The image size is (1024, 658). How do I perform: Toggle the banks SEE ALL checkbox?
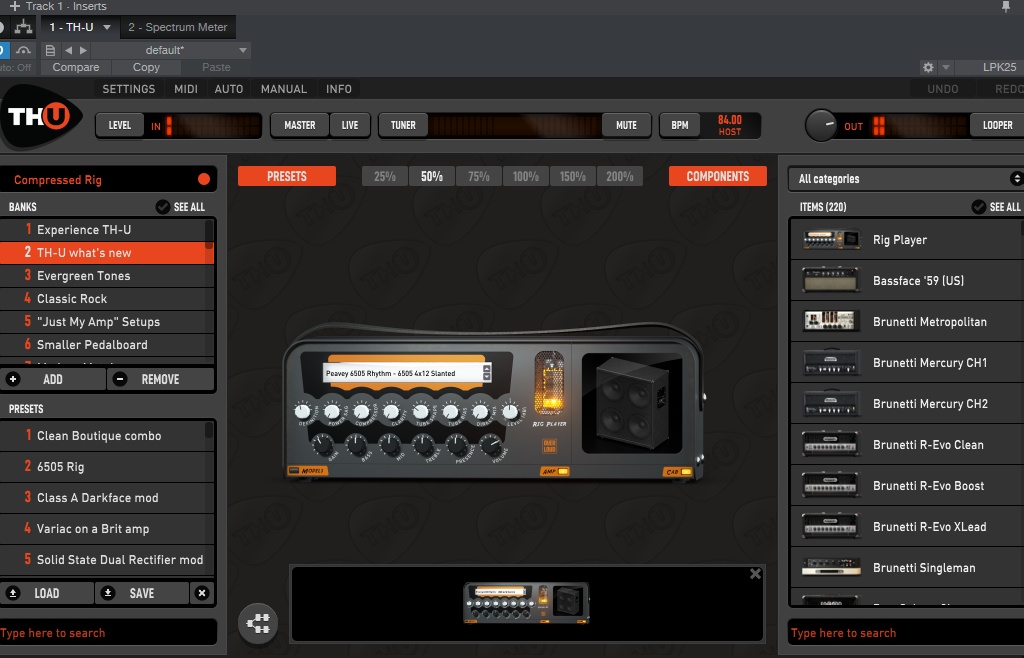click(163, 207)
